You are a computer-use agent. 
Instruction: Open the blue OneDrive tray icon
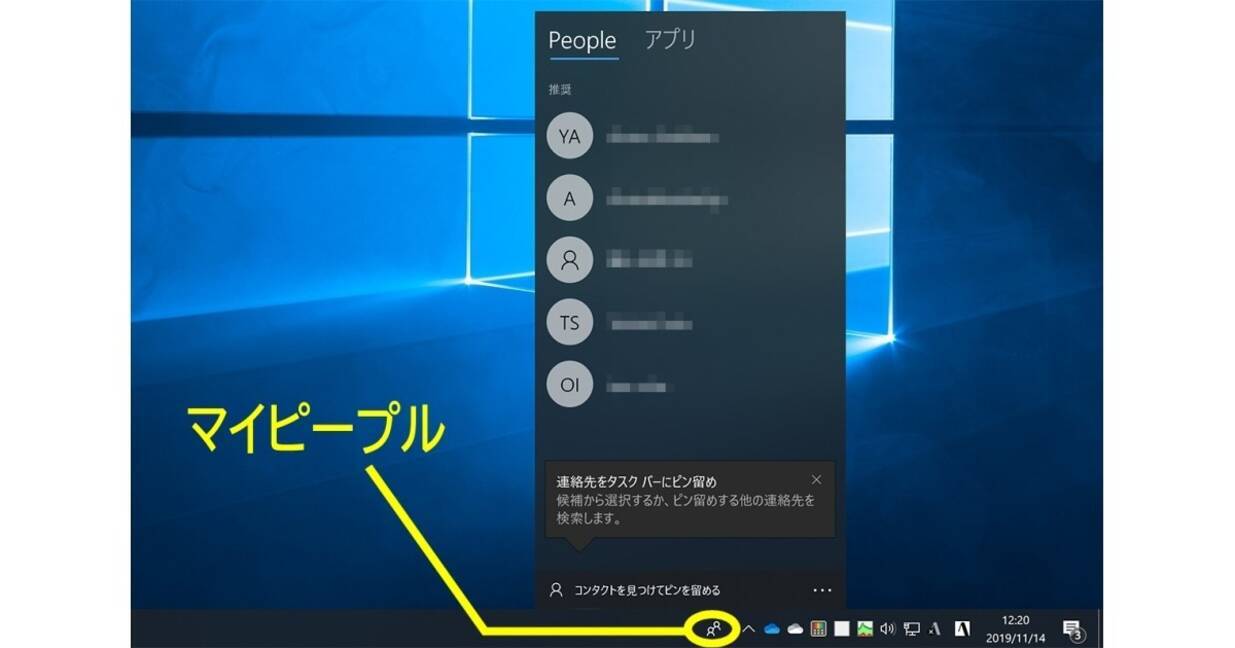772,629
